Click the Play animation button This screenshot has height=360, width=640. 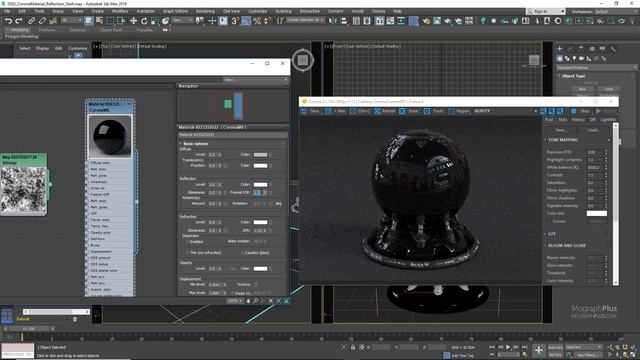pos(508,347)
